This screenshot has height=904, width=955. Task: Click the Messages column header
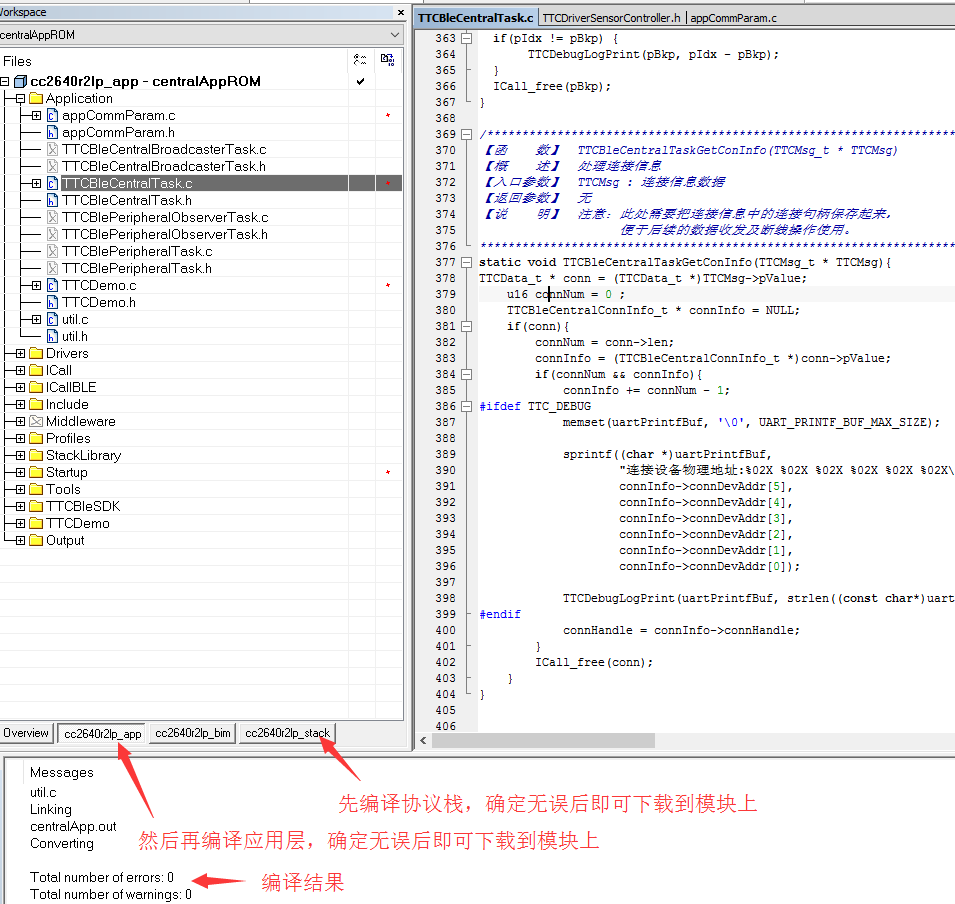(x=62, y=772)
